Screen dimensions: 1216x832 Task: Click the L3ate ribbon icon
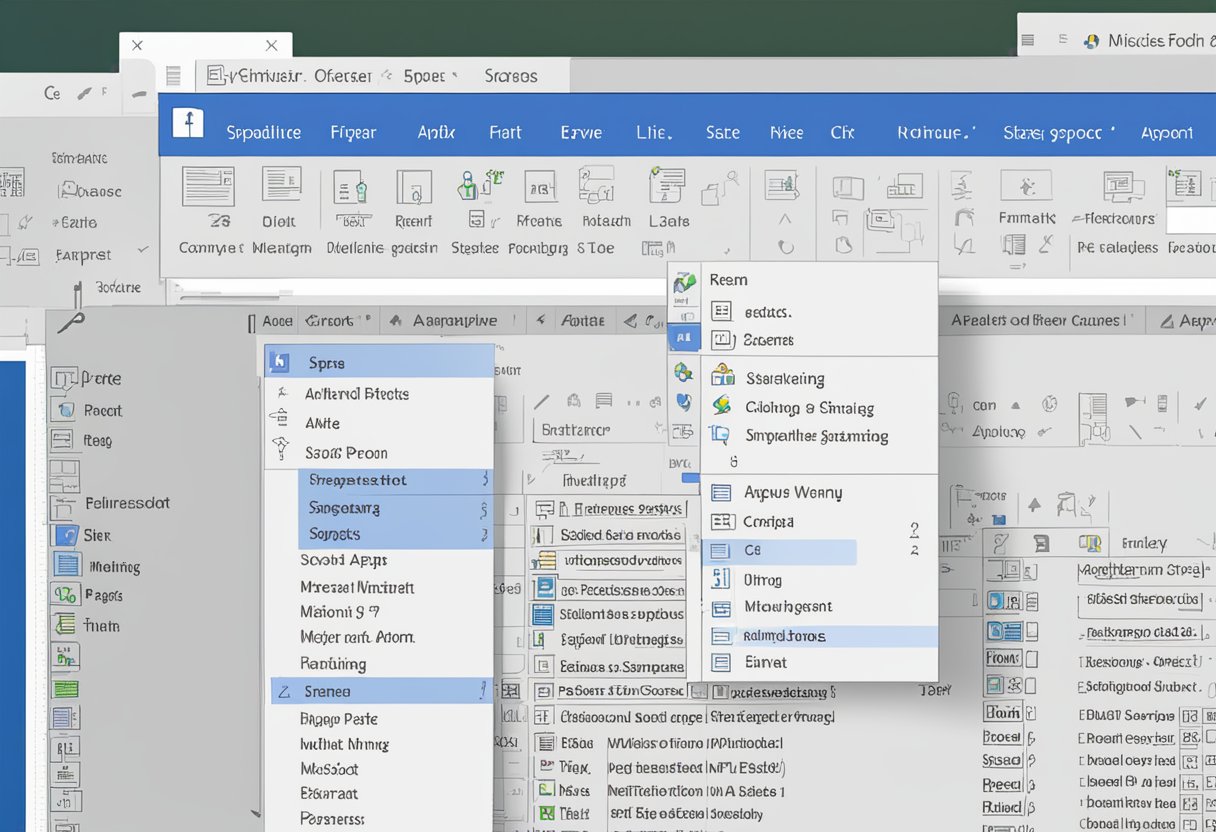667,186
